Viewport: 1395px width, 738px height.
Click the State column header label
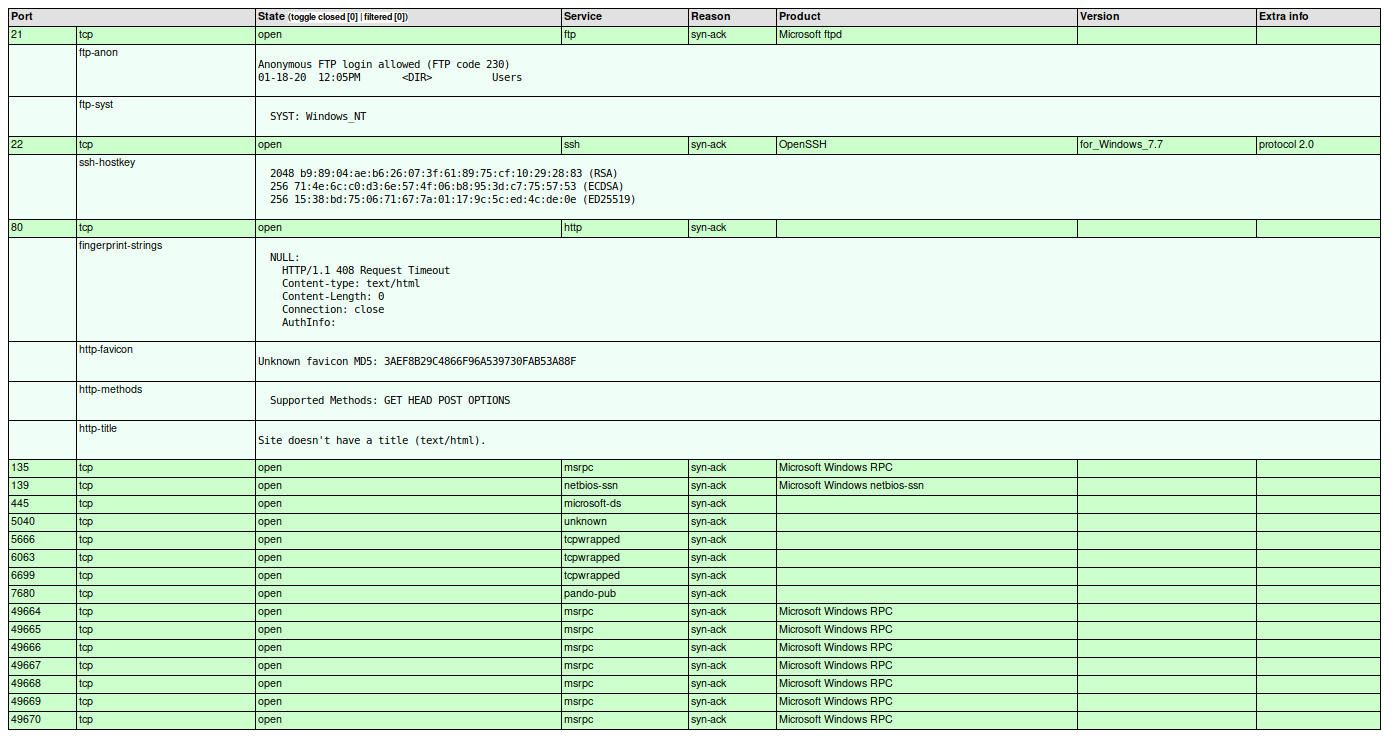271,17
